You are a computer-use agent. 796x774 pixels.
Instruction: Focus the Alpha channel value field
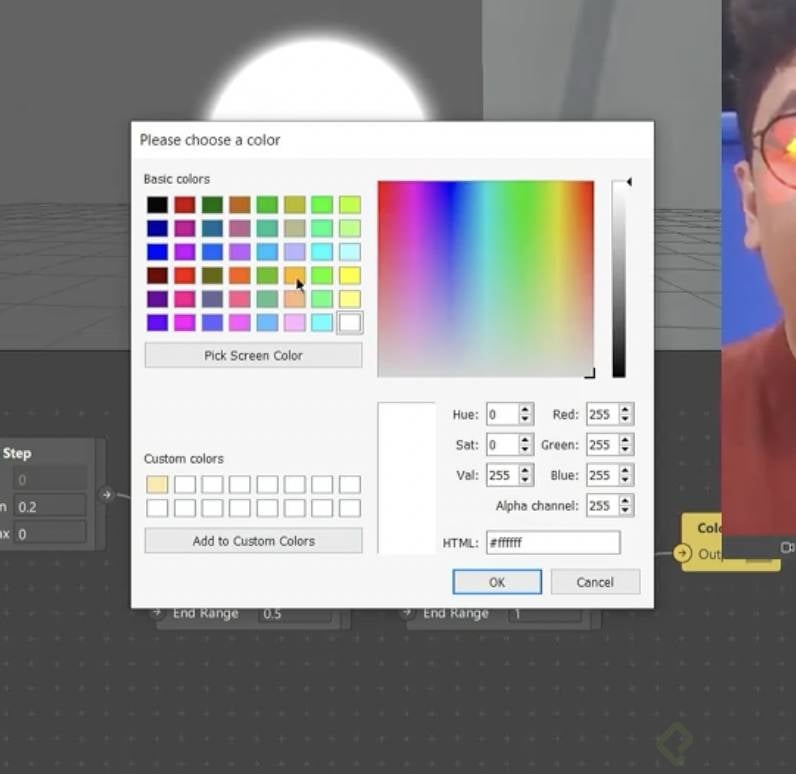(602, 506)
